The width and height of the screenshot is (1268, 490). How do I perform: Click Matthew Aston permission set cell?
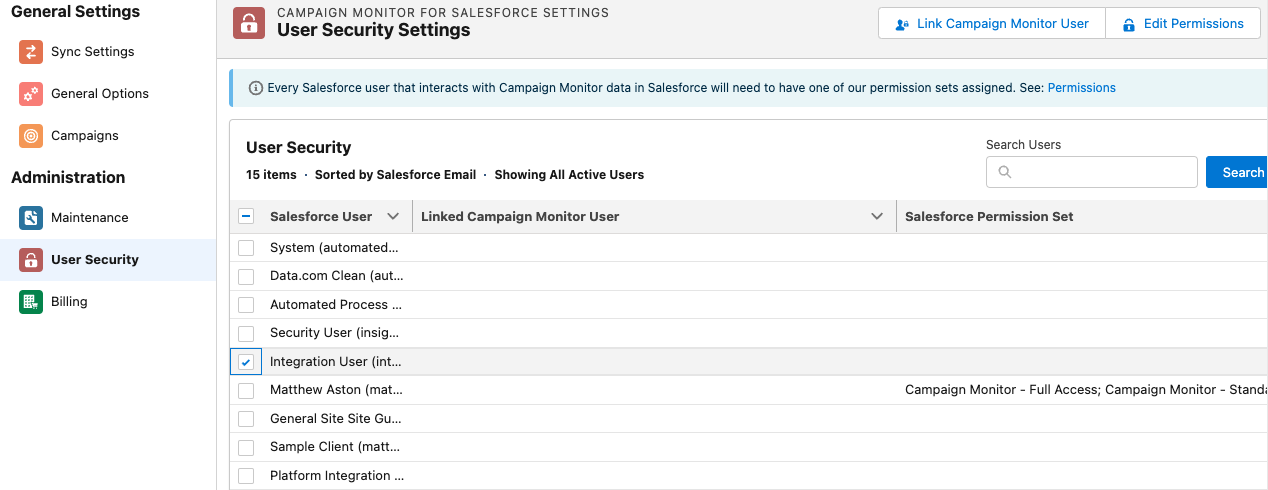tap(1086, 390)
